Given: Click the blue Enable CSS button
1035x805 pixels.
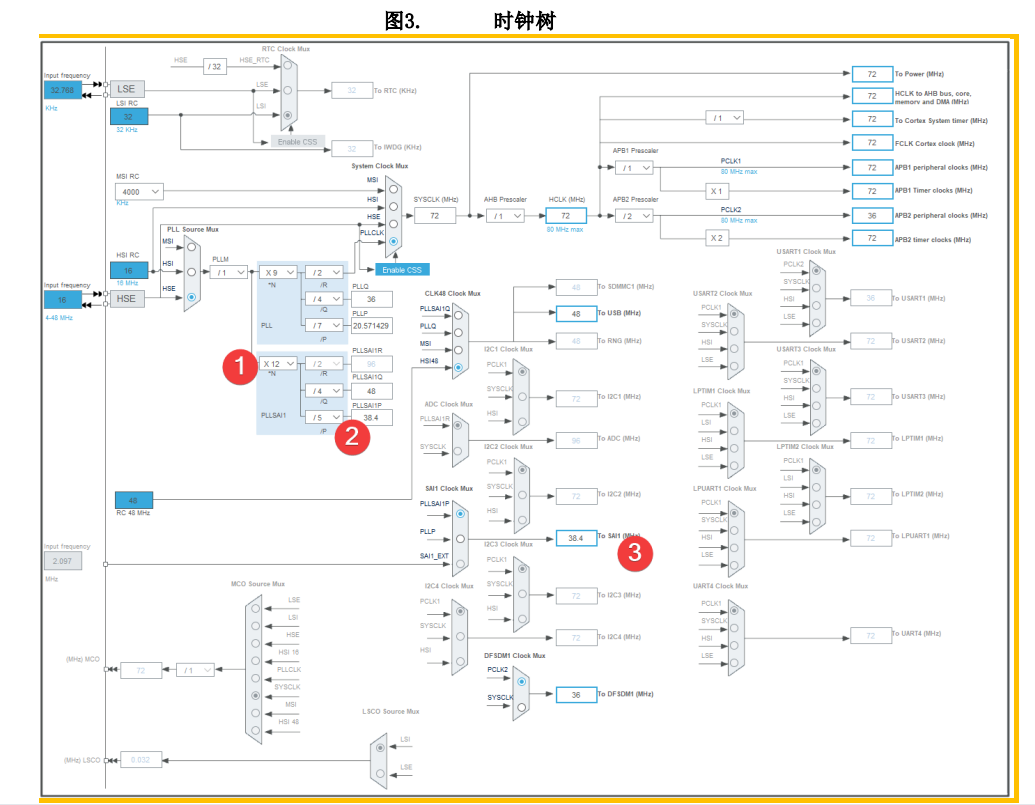Looking at the screenshot, I should [402, 269].
